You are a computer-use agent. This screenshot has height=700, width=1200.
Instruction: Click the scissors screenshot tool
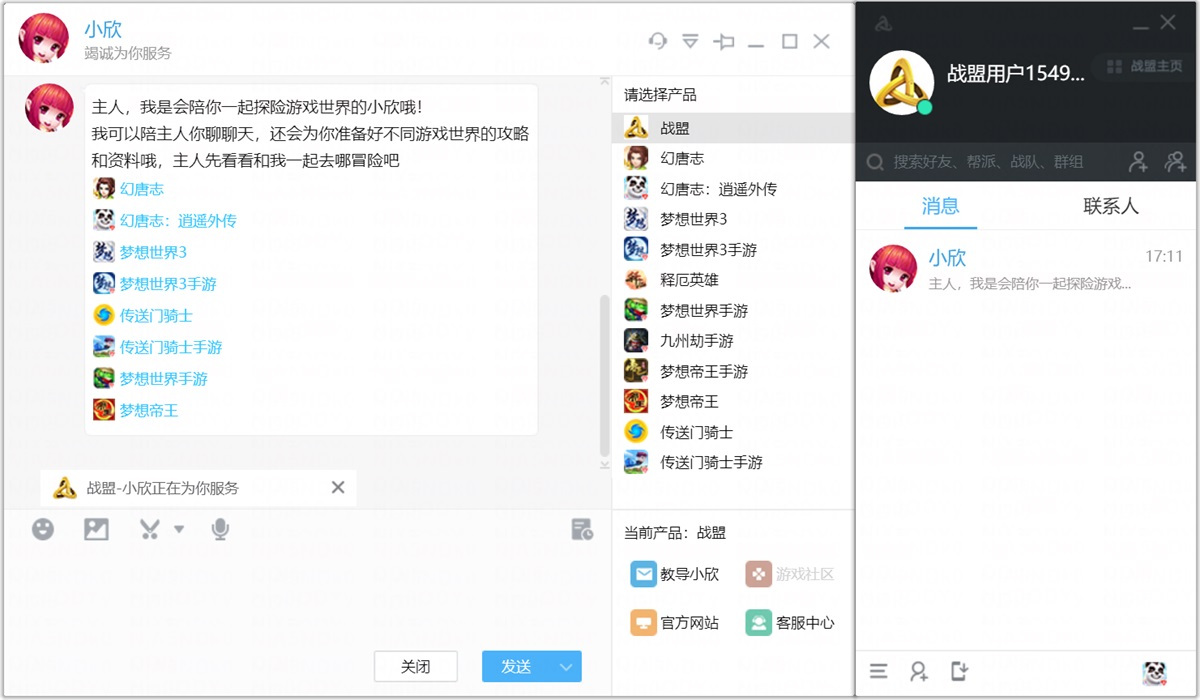pyautogui.click(x=150, y=529)
